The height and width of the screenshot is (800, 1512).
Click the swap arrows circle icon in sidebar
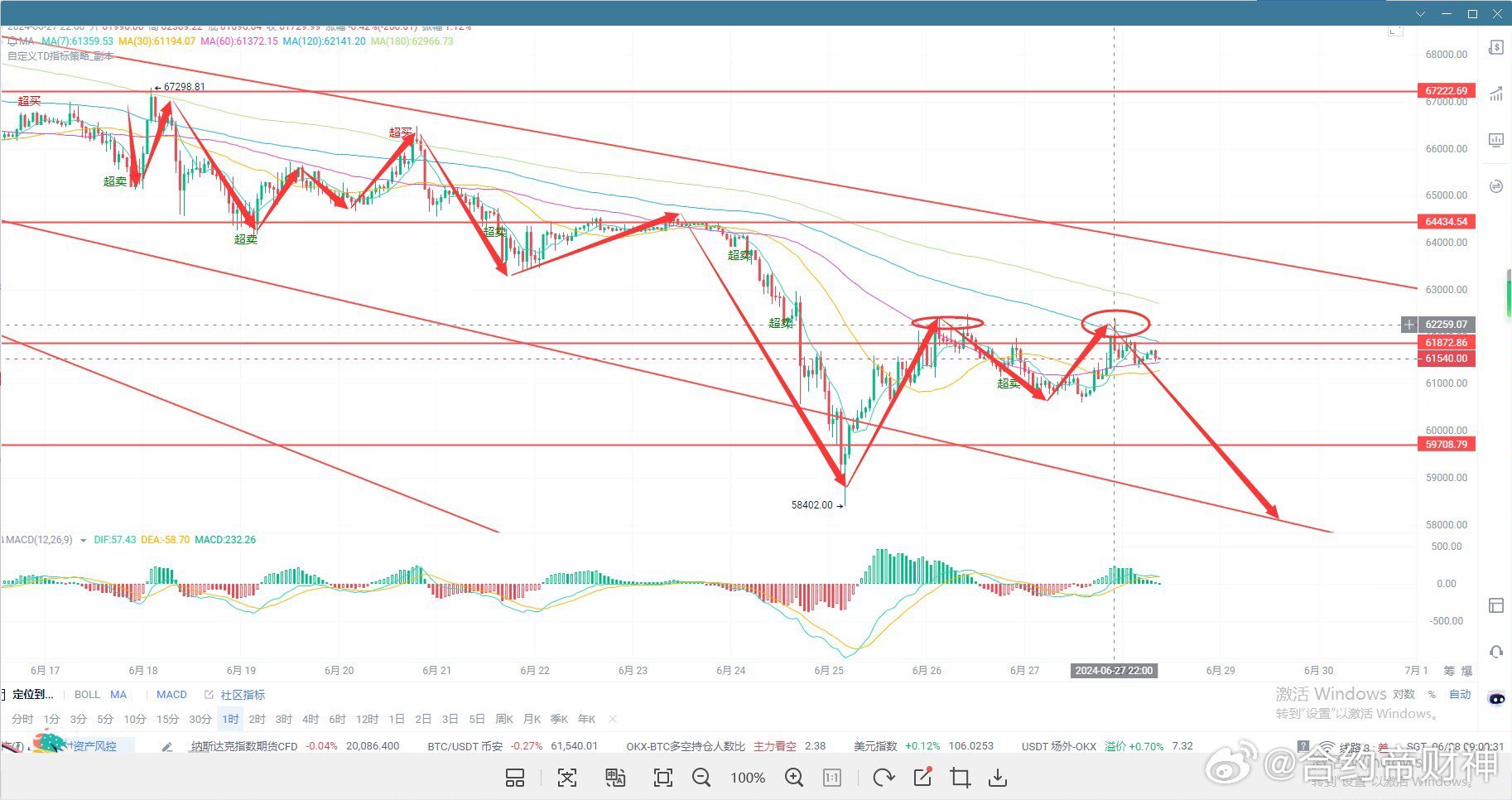point(1495,186)
